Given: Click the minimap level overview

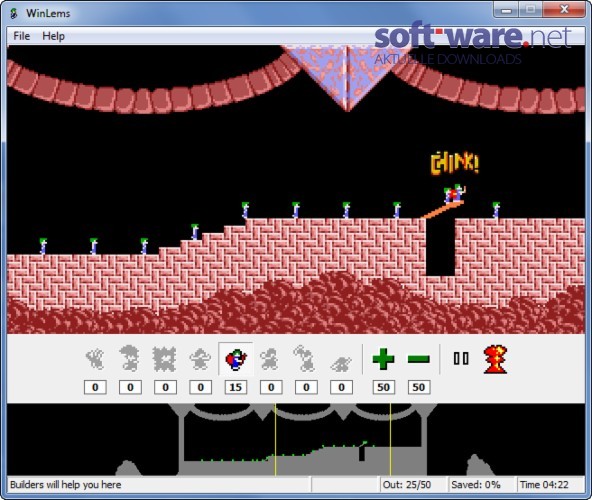Looking at the screenshot, I should [x=296, y=439].
